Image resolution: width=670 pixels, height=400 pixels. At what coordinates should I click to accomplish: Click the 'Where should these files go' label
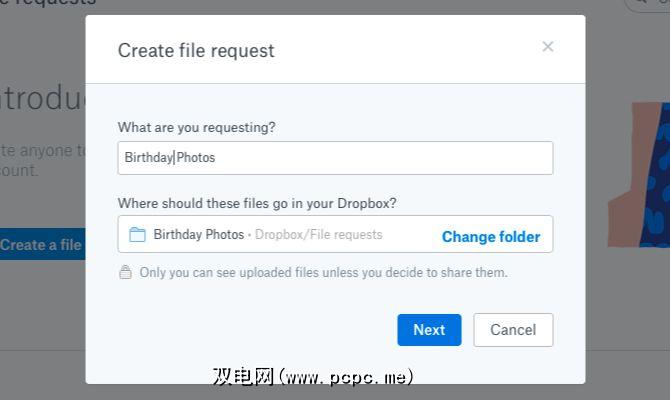(x=257, y=203)
